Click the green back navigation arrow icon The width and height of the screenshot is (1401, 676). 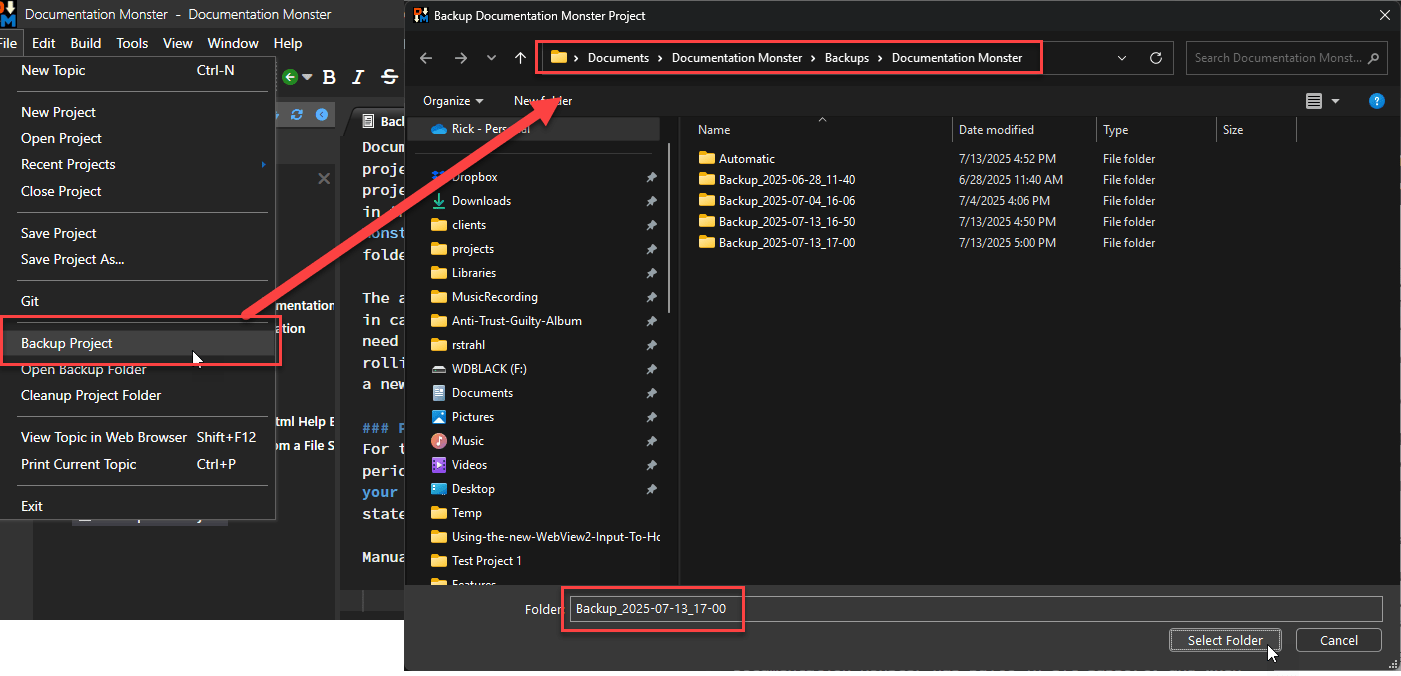pyautogui.click(x=290, y=77)
